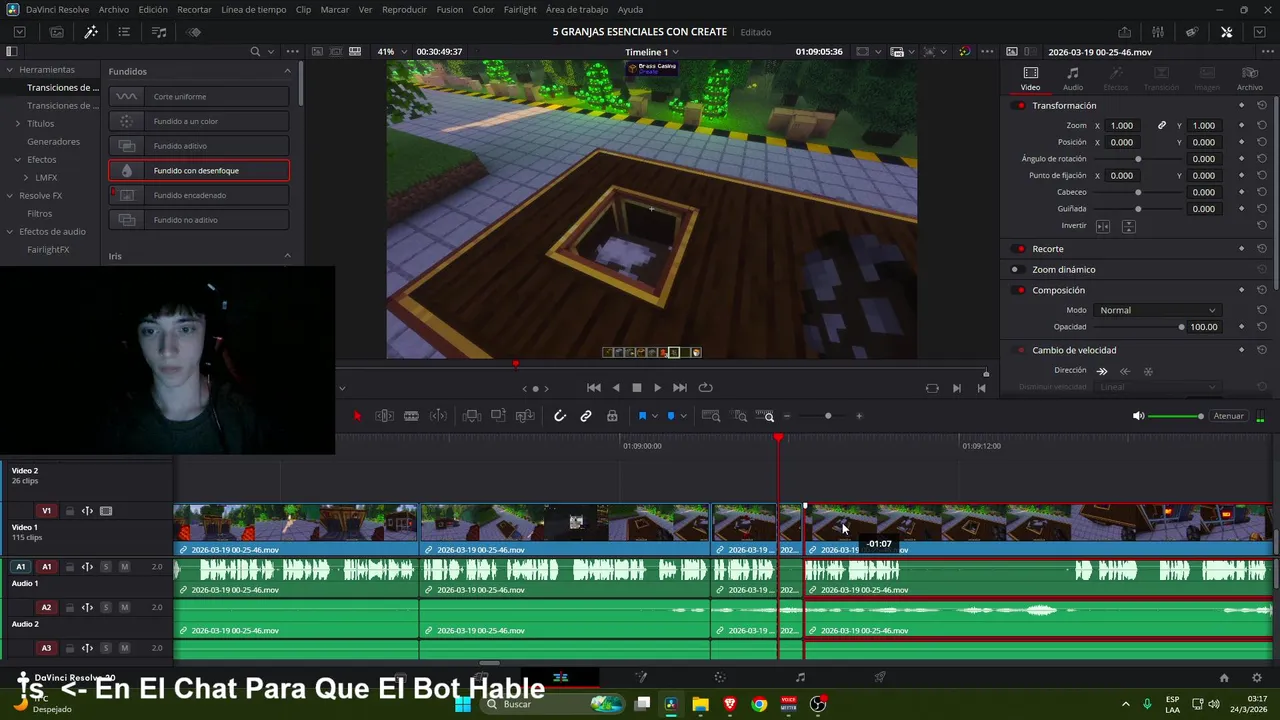Image resolution: width=1280 pixels, height=720 pixels.
Task: Open the Edit Index list icon
Action: 124,32
